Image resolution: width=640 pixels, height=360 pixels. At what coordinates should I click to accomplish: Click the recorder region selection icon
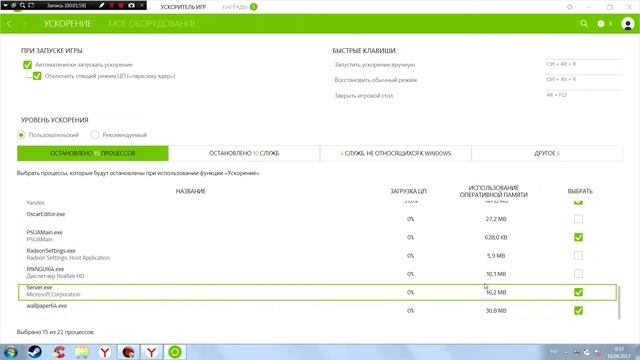(31, 5)
